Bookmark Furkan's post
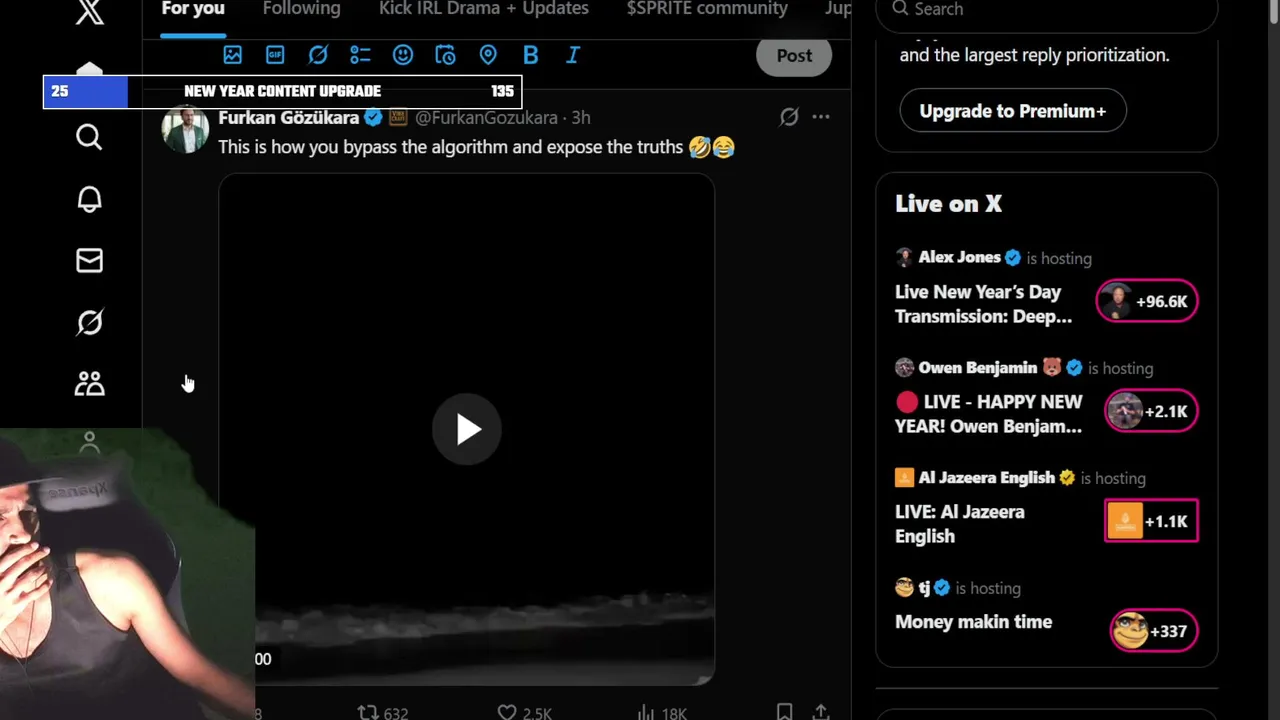This screenshot has height=720, width=1280. point(785,712)
